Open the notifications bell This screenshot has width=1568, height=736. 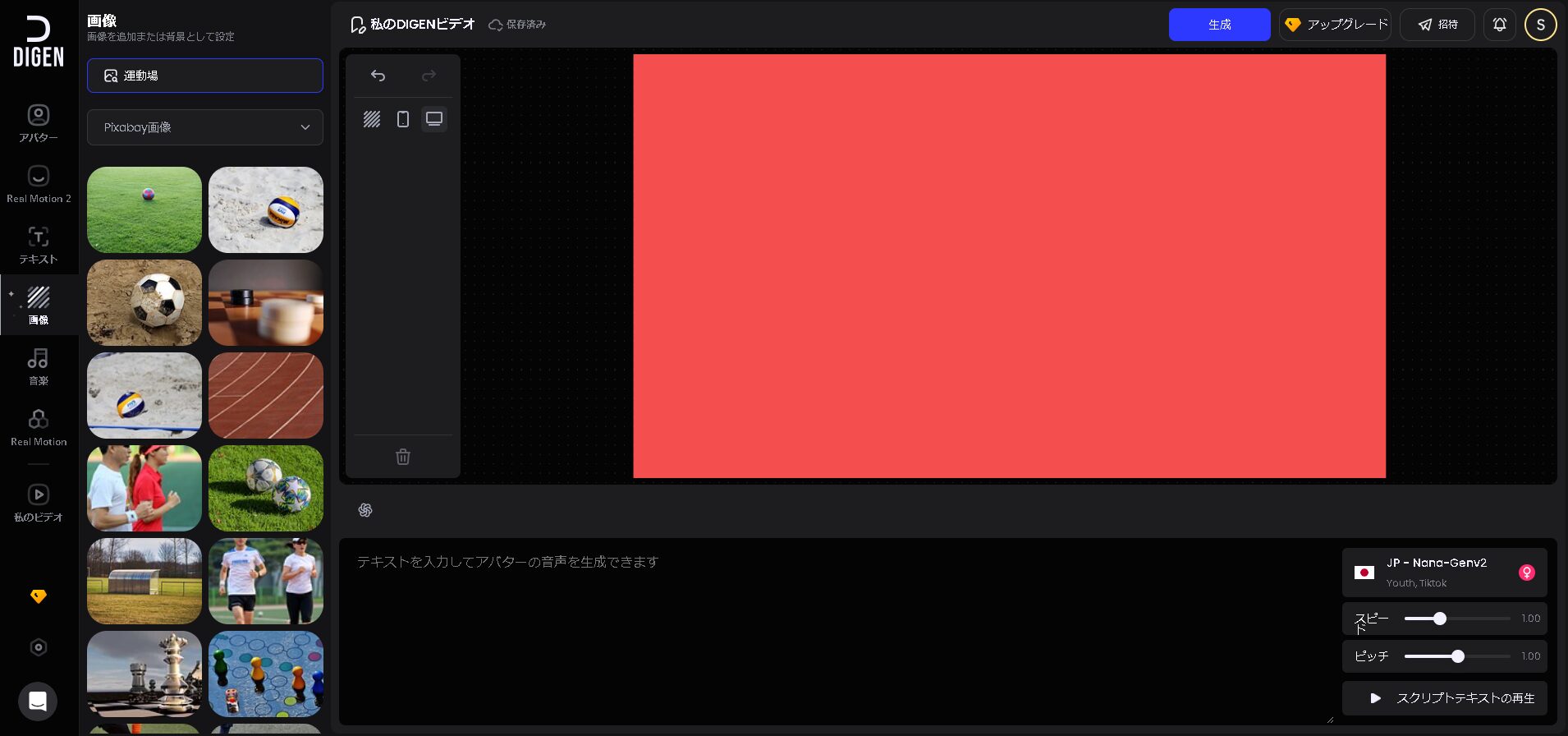click(x=1500, y=25)
